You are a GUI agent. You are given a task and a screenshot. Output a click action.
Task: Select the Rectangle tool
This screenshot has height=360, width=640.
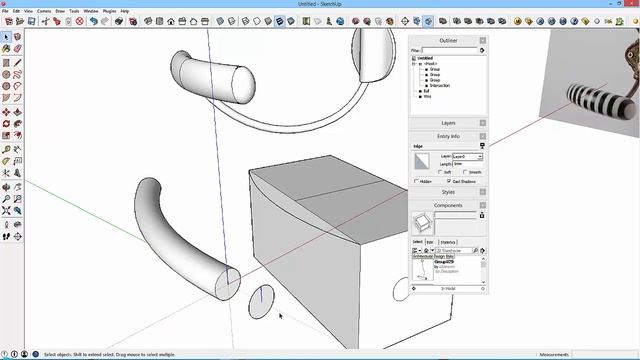tap(6, 63)
